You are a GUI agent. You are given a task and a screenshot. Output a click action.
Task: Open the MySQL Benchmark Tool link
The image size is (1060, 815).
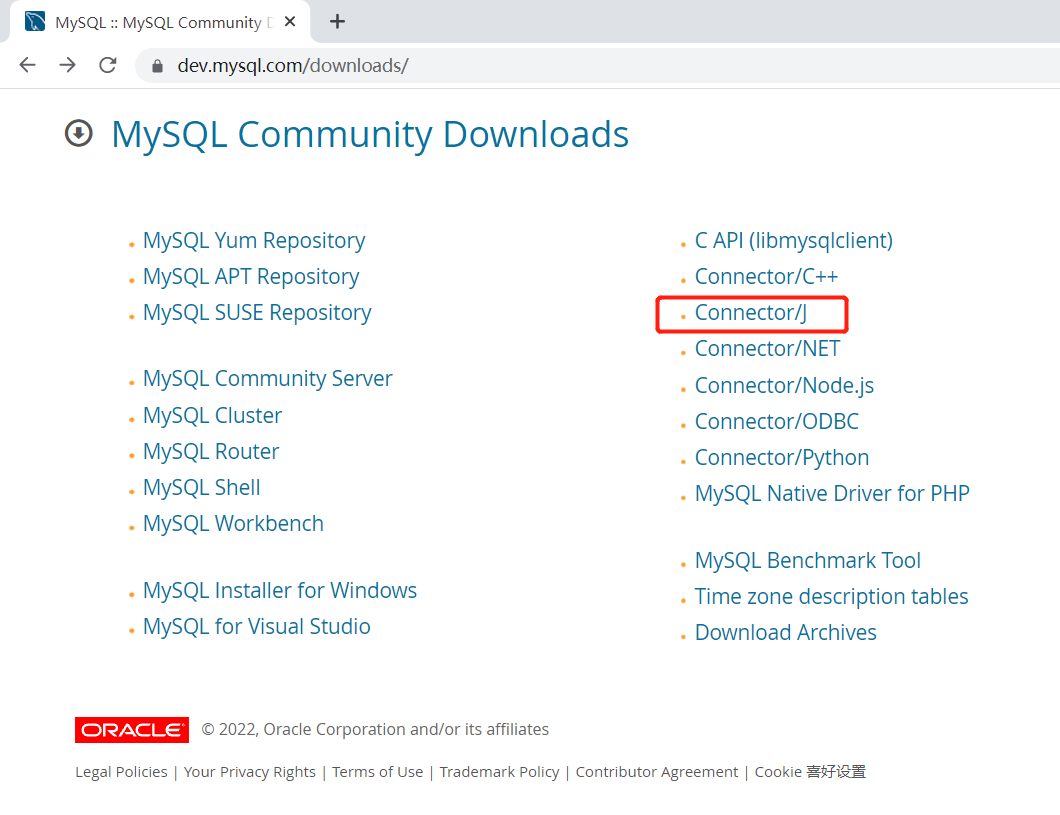pos(808,560)
